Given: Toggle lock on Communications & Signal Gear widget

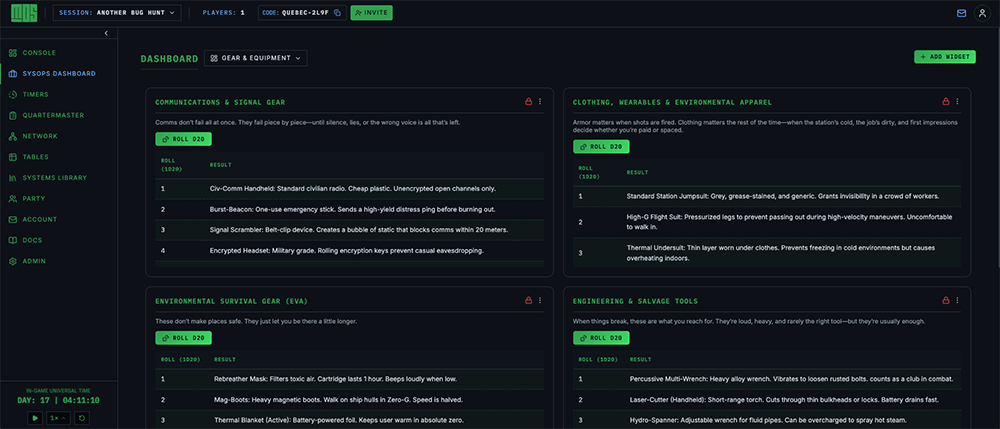Looking at the screenshot, I should tap(528, 102).
